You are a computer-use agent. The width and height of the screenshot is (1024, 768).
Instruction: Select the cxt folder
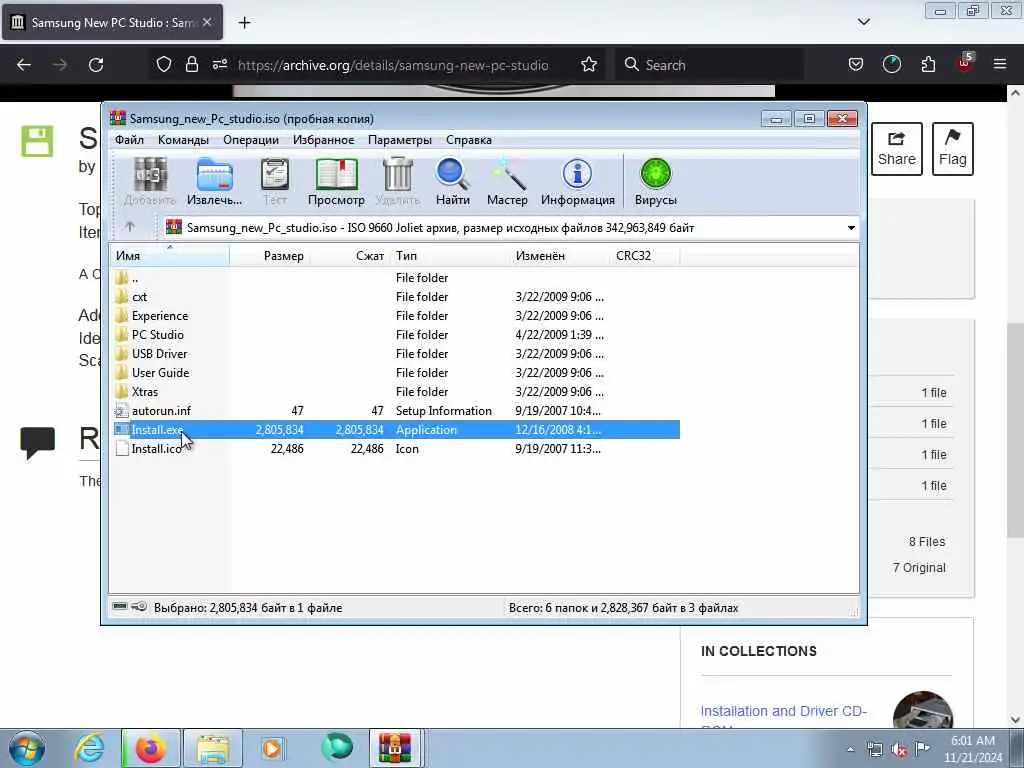click(139, 296)
